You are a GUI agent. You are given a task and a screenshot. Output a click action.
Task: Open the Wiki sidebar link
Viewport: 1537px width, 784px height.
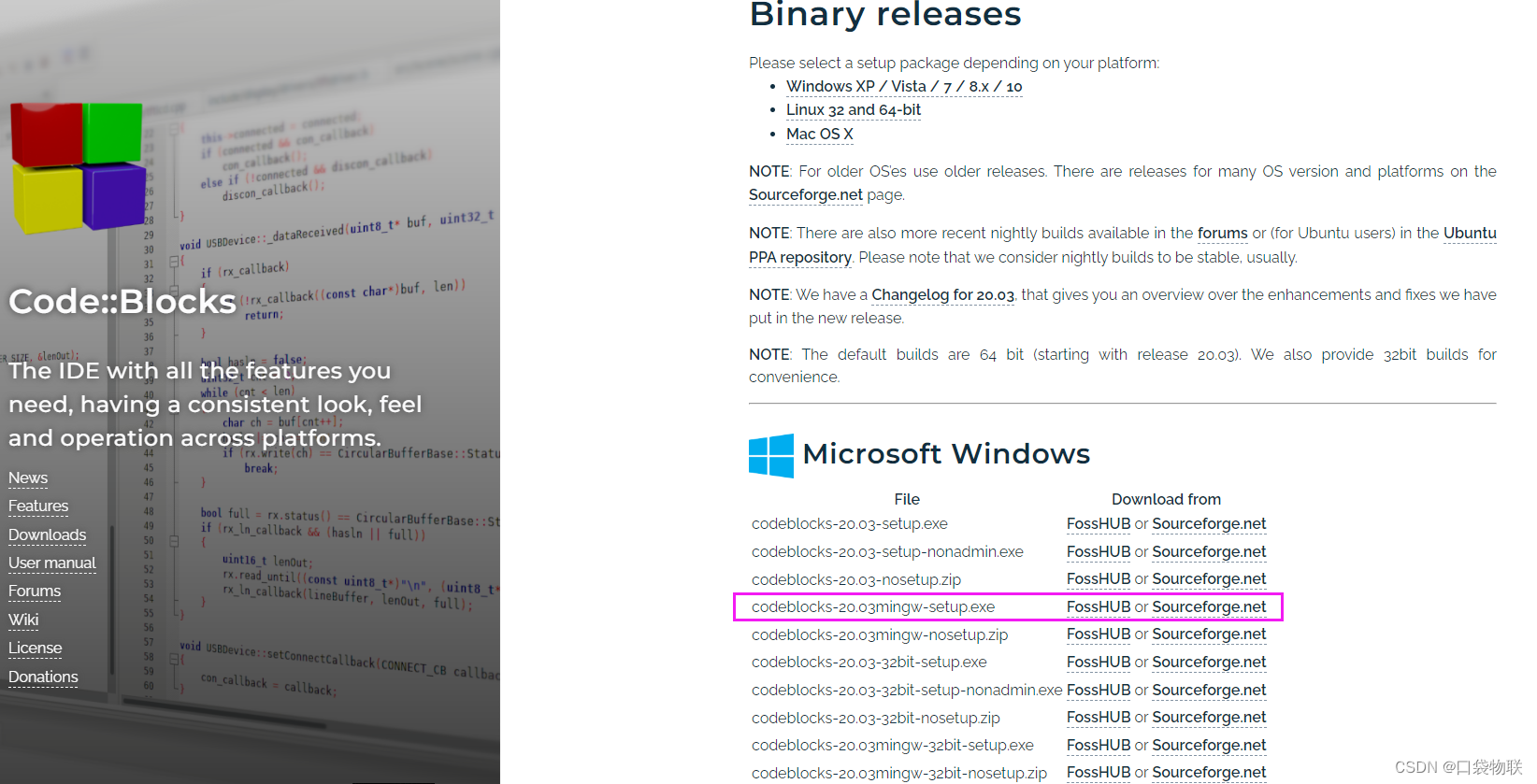tap(23, 620)
